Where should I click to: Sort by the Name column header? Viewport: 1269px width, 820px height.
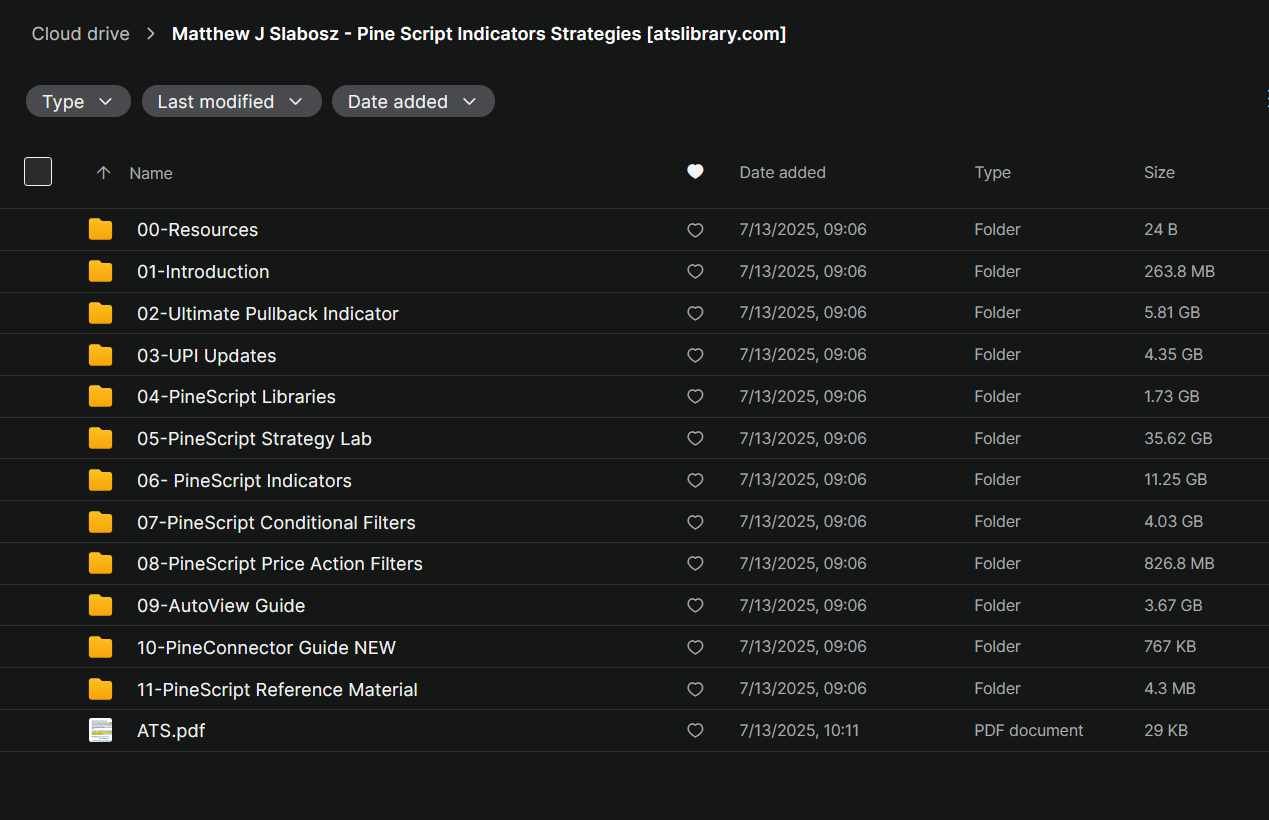point(151,173)
